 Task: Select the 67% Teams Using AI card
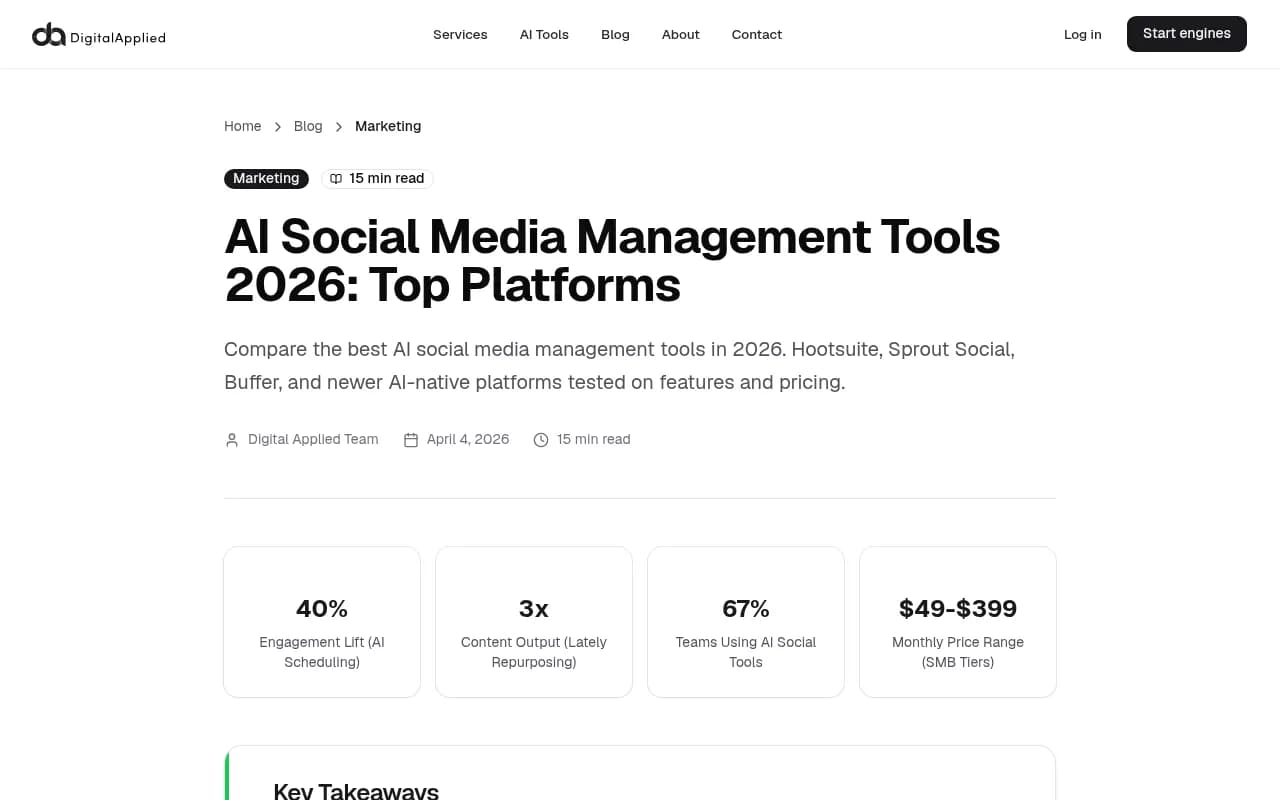pyautogui.click(x=746, y=622)
